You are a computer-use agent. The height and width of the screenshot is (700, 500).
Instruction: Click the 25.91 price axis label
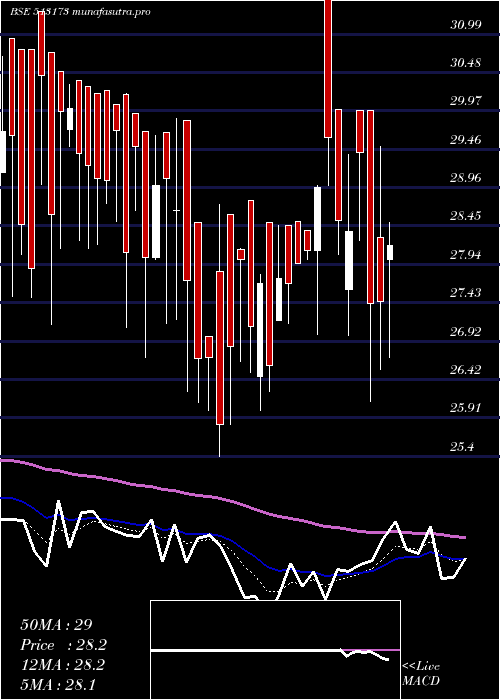coord(466,408)
